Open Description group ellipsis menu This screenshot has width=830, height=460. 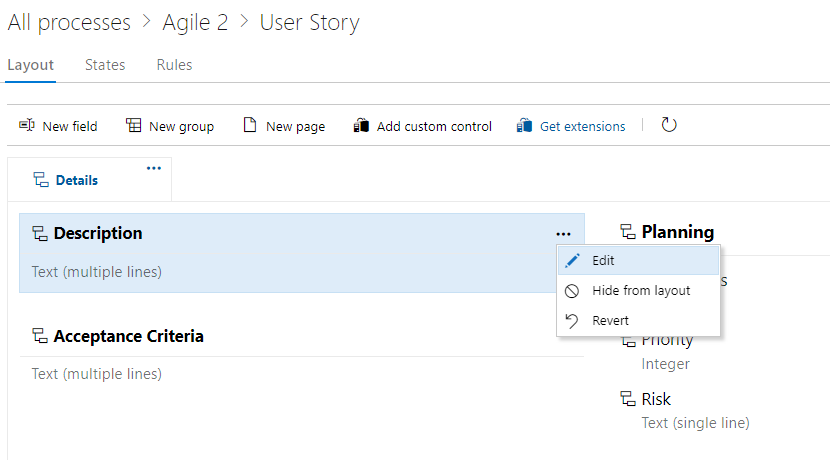[x=563, y=233]
